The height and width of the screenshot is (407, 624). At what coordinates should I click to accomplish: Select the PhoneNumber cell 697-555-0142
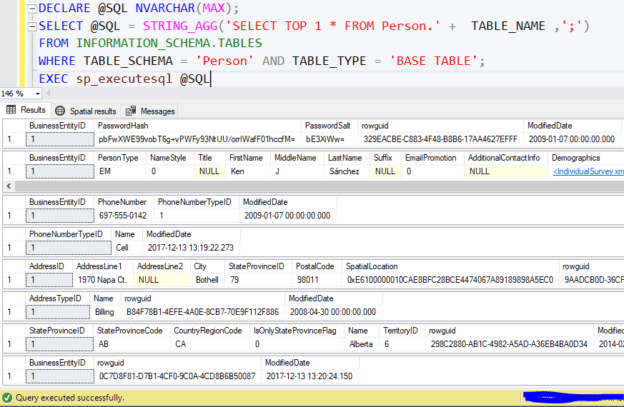click(x=123, y=216)
